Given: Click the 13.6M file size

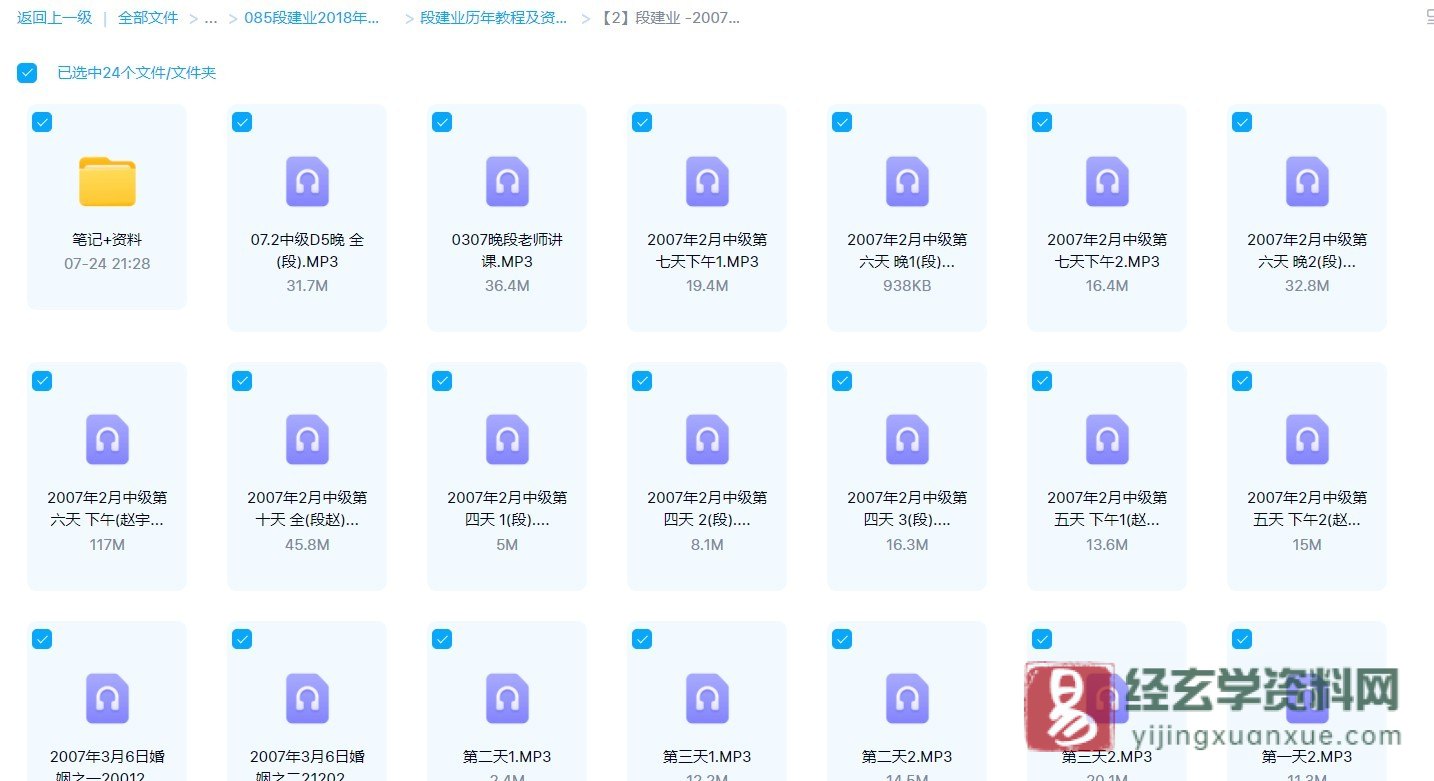Looking at the screenshot, I should point(1107,545).
